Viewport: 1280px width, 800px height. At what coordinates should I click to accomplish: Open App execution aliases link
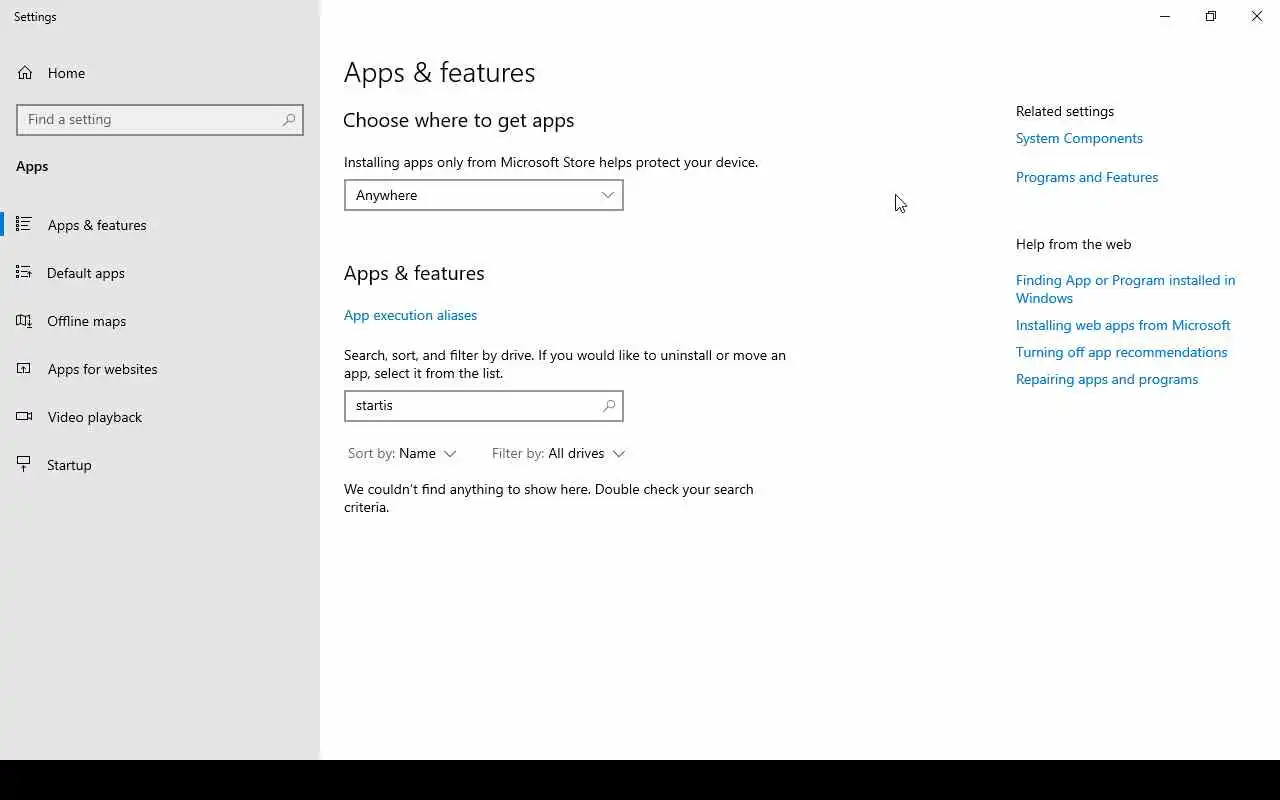[410, 315]
